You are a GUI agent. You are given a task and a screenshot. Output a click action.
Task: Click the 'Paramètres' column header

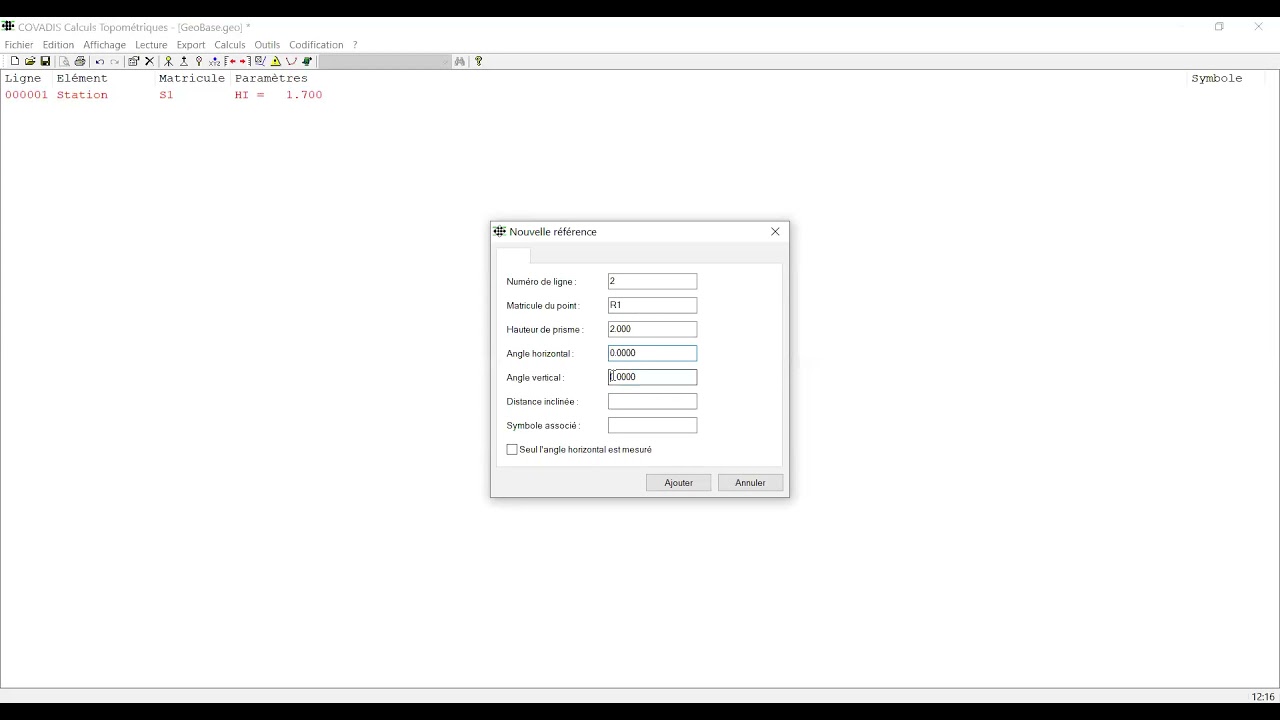tap(271, 78)
